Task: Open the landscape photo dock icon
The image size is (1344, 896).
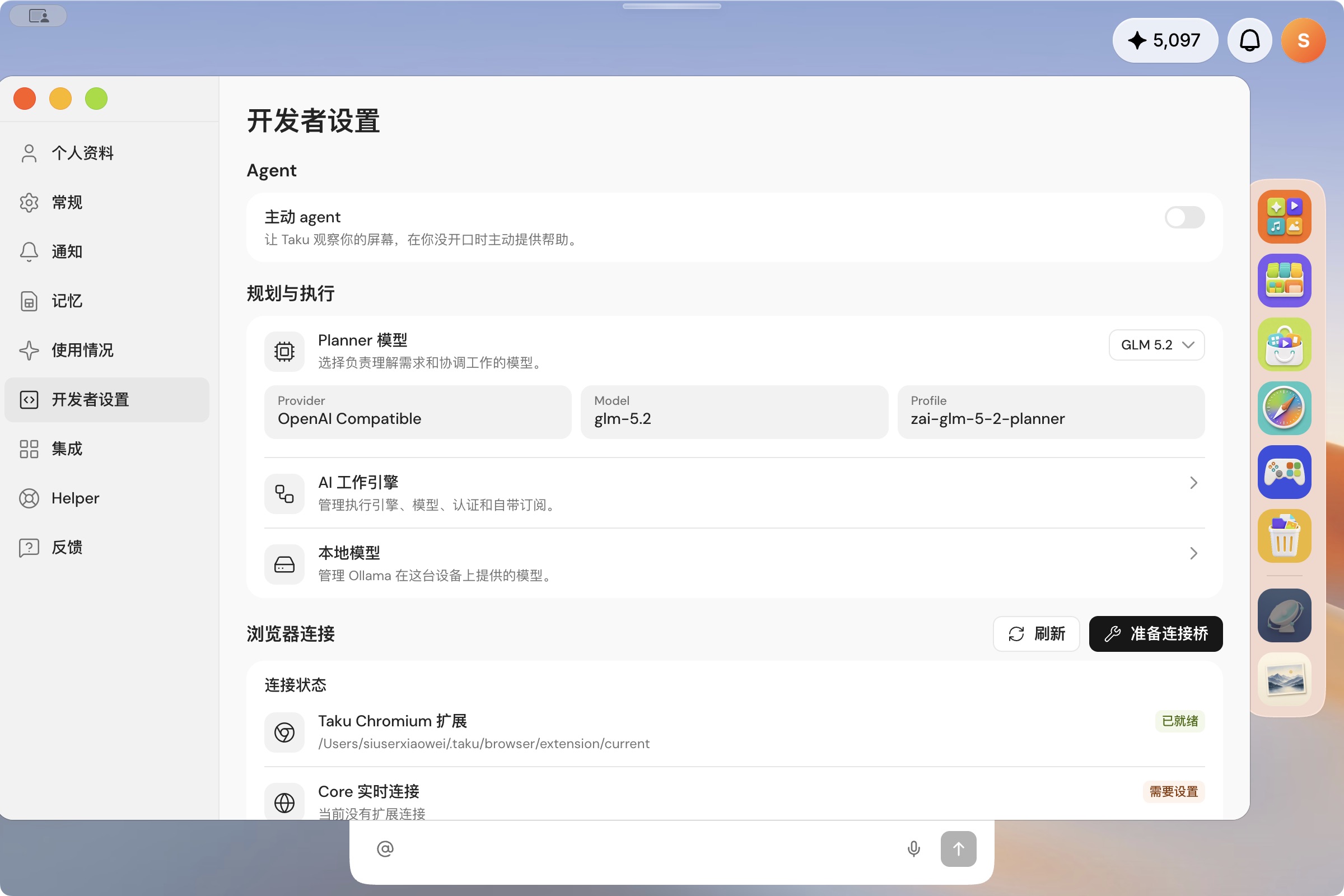Action: tap(1284, 679)
